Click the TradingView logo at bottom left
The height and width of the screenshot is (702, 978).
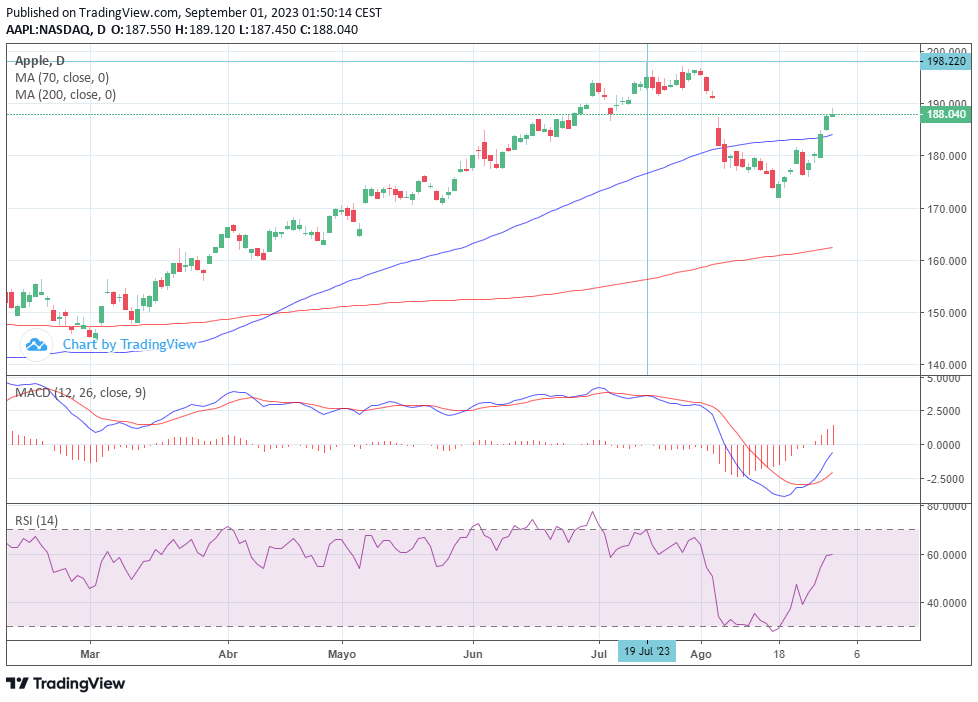[65, 683]
